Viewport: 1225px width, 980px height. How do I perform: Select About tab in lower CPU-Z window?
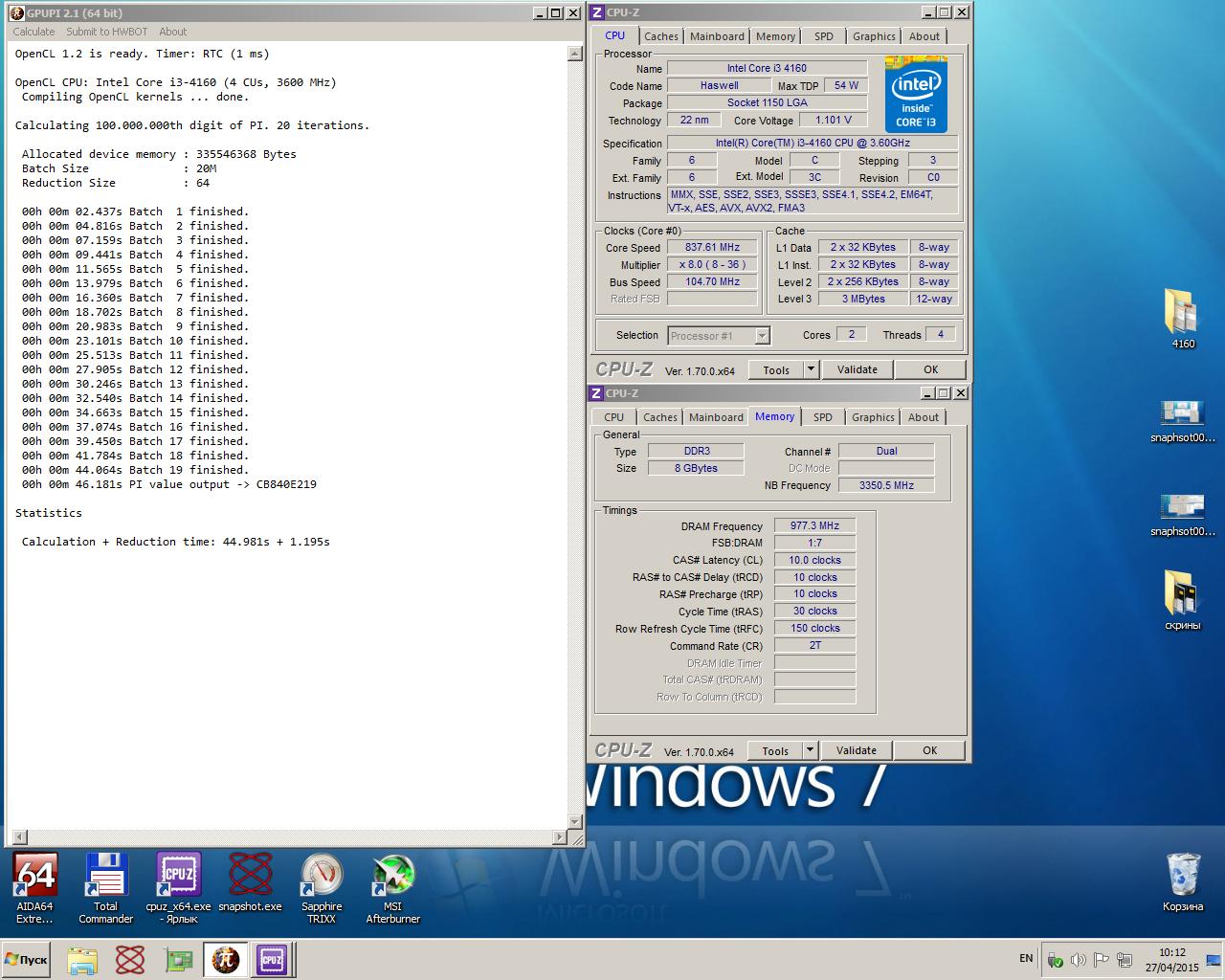click(924, 417)
